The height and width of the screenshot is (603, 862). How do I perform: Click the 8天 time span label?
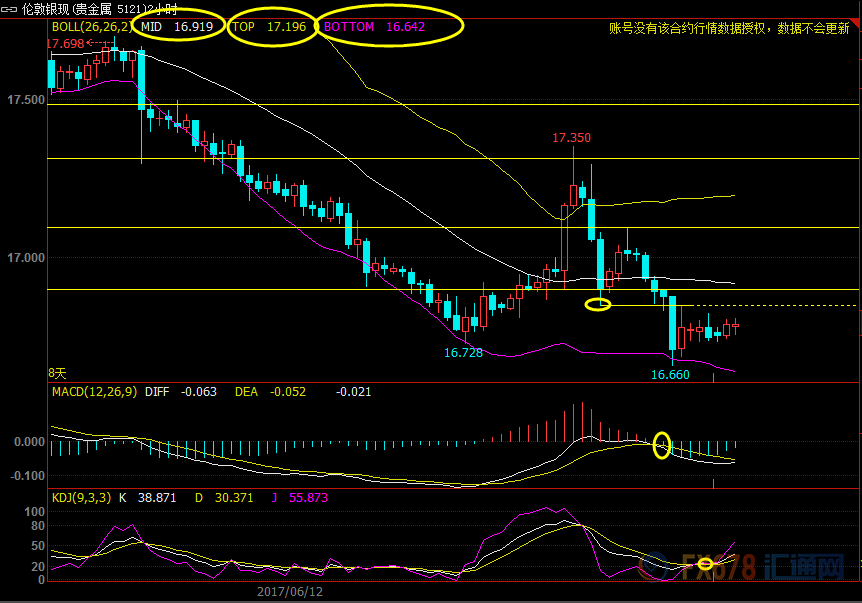57,374
